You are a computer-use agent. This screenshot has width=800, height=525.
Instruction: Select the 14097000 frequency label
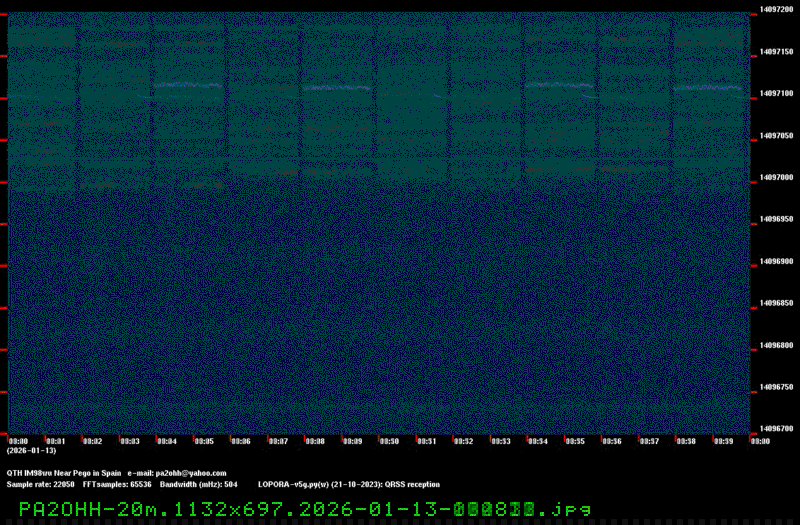[775, 177]
